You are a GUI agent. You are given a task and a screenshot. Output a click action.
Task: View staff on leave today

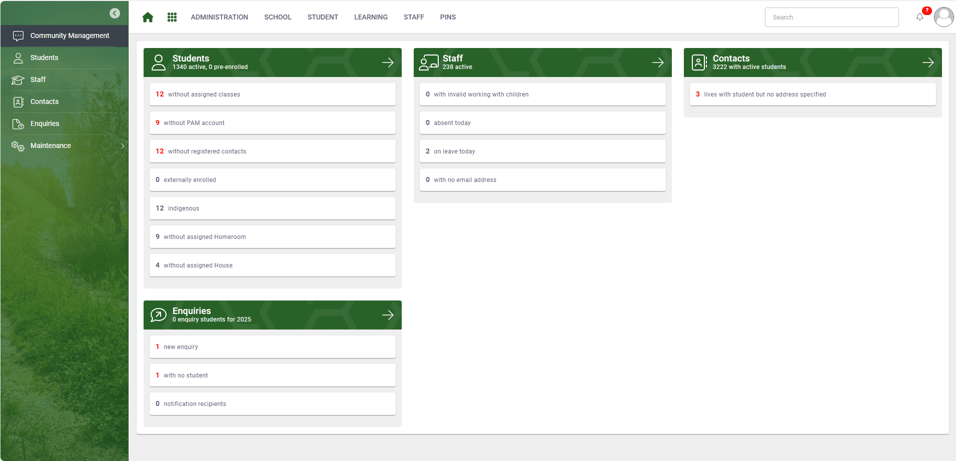click(x=542, y=152)
